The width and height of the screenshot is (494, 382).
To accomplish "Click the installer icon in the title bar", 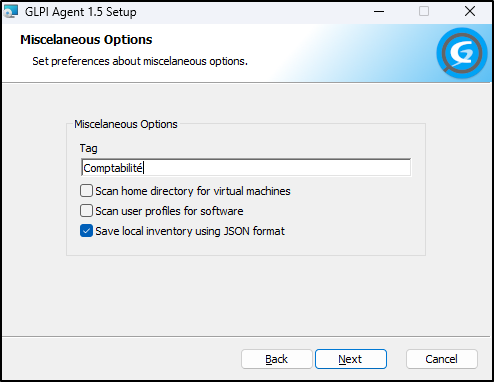I will pos(10,11).
